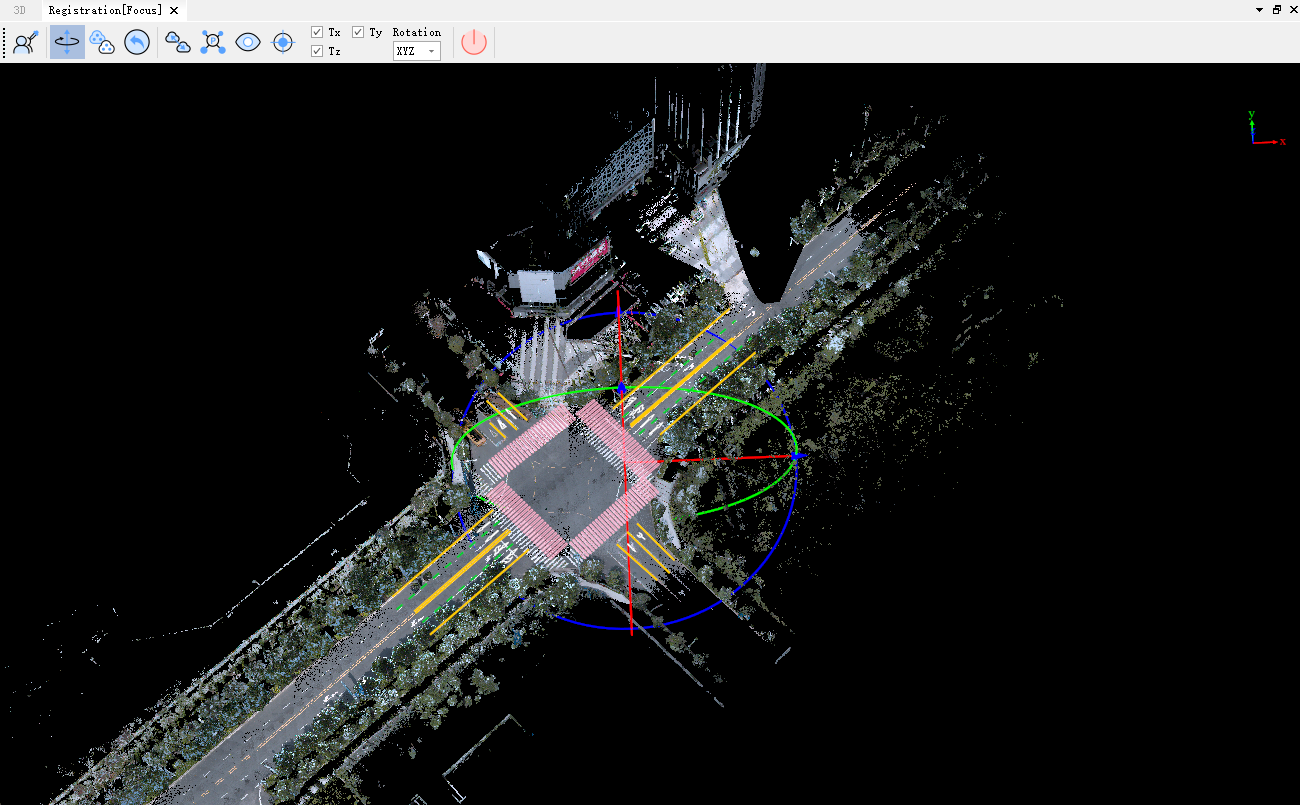Click the eye view icon
Screen dimensions: 1300x805
(248, 42)
